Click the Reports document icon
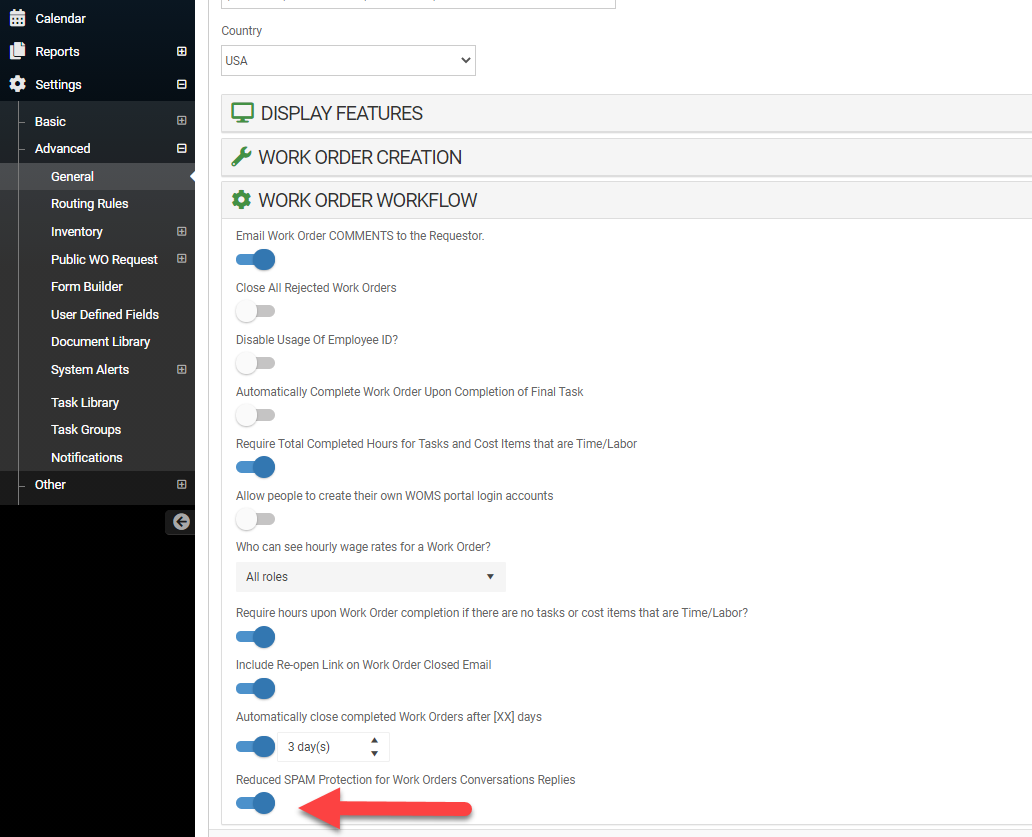Image resolution: width=1032 pixels, height=837 pixels. click(17, 51)
